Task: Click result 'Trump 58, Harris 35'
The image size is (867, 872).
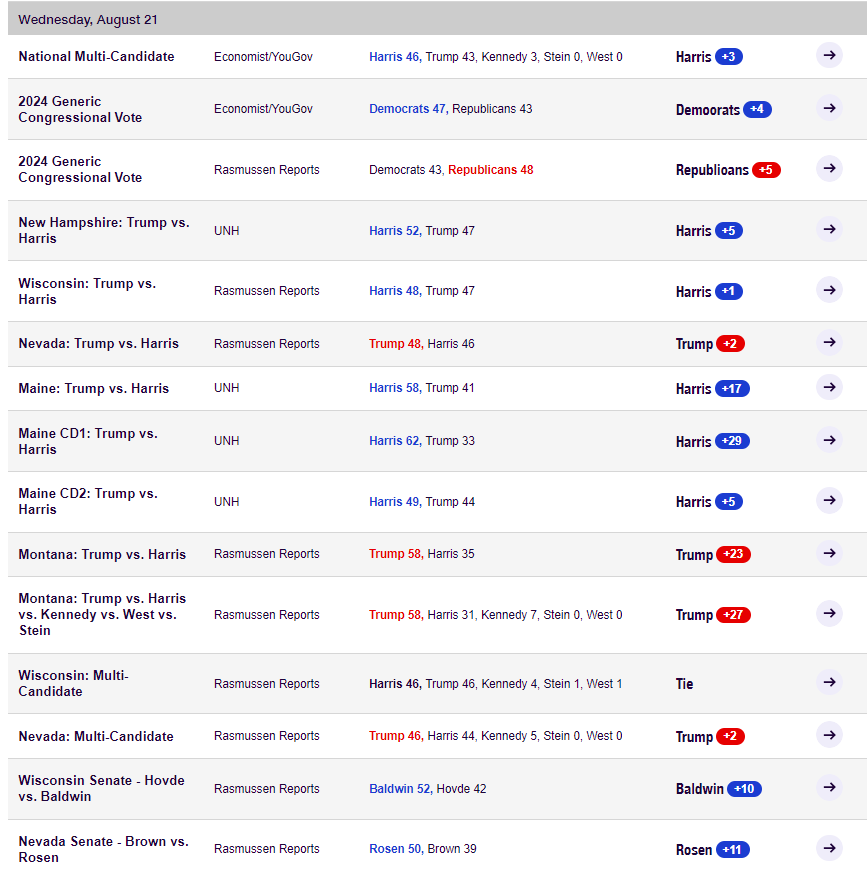Action: (422, 553)
